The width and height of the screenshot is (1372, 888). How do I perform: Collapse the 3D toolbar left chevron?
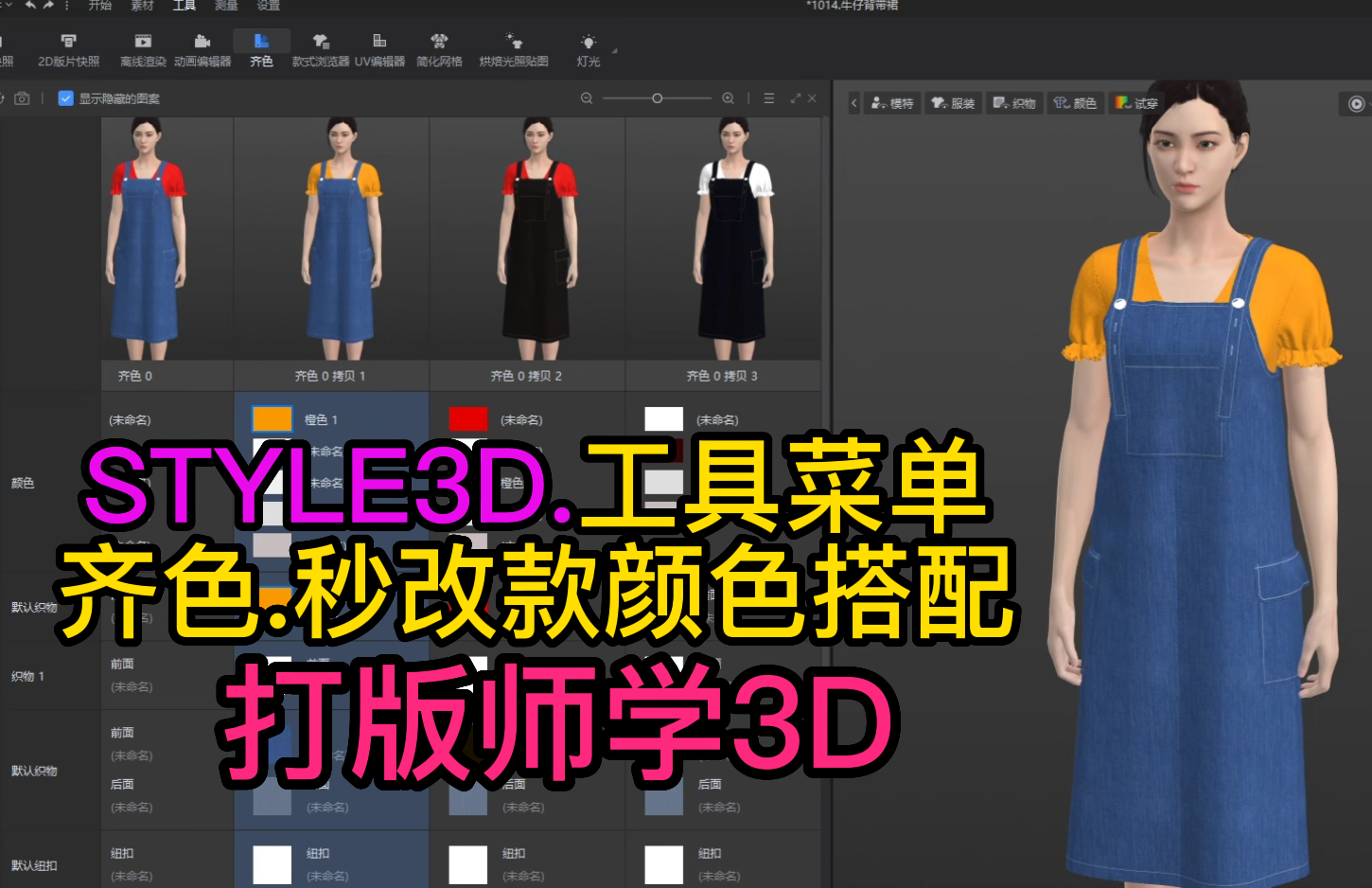(853, 103)
